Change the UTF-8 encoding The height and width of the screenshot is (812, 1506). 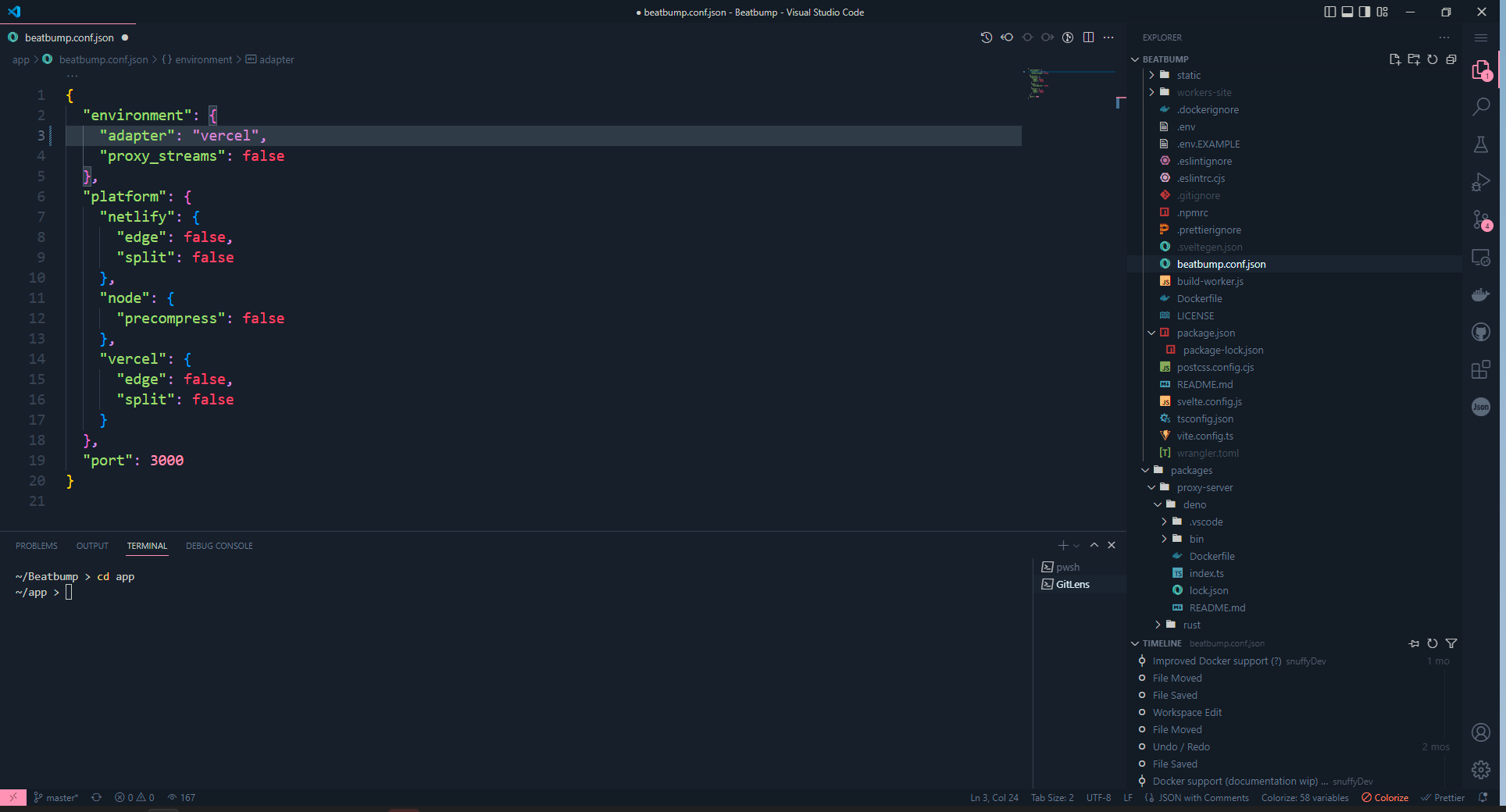1098,797
